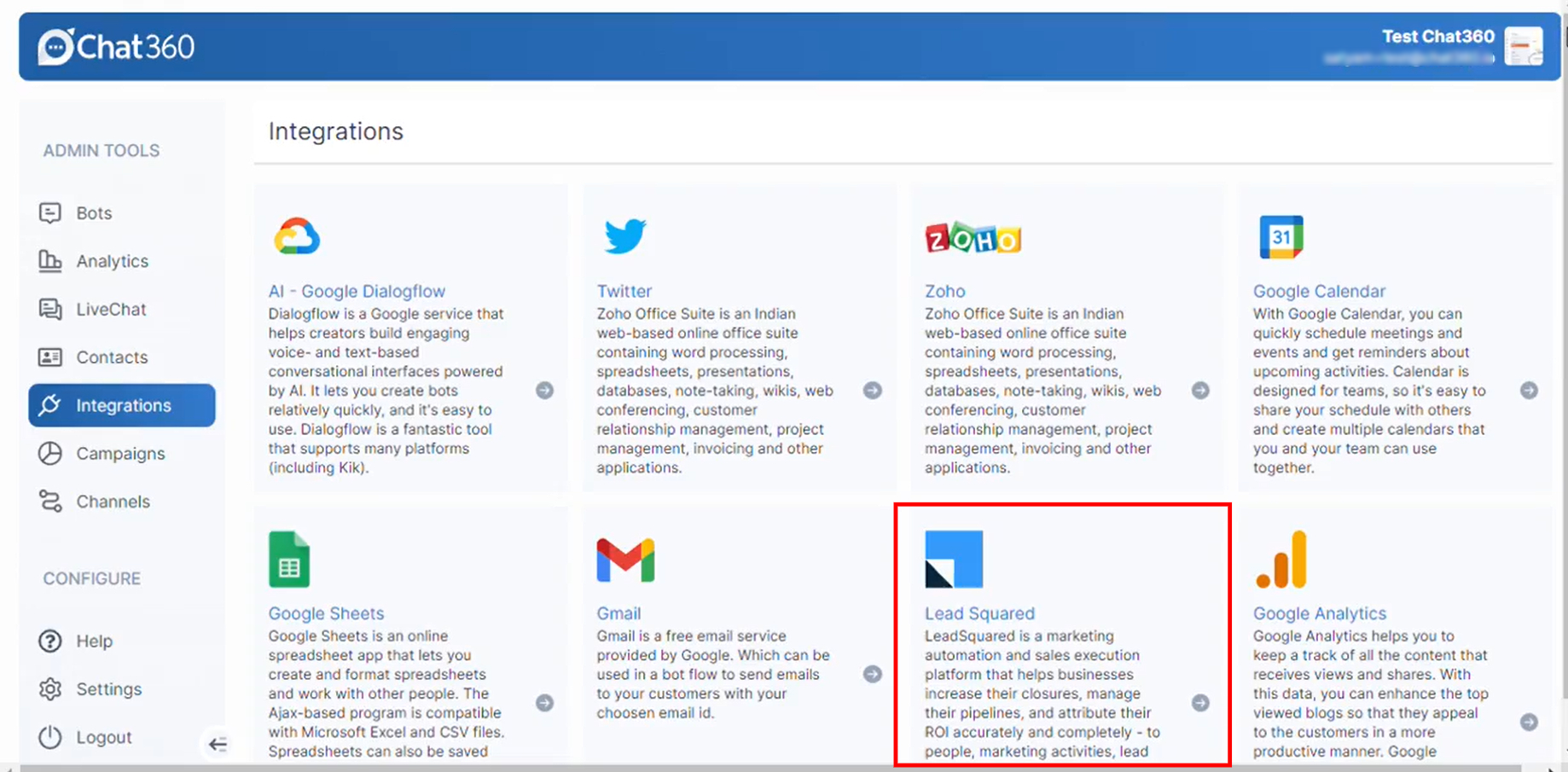Click the ADMIN TOOLS section label
The image size is (1568, 772).
click(x=102, y=151)
